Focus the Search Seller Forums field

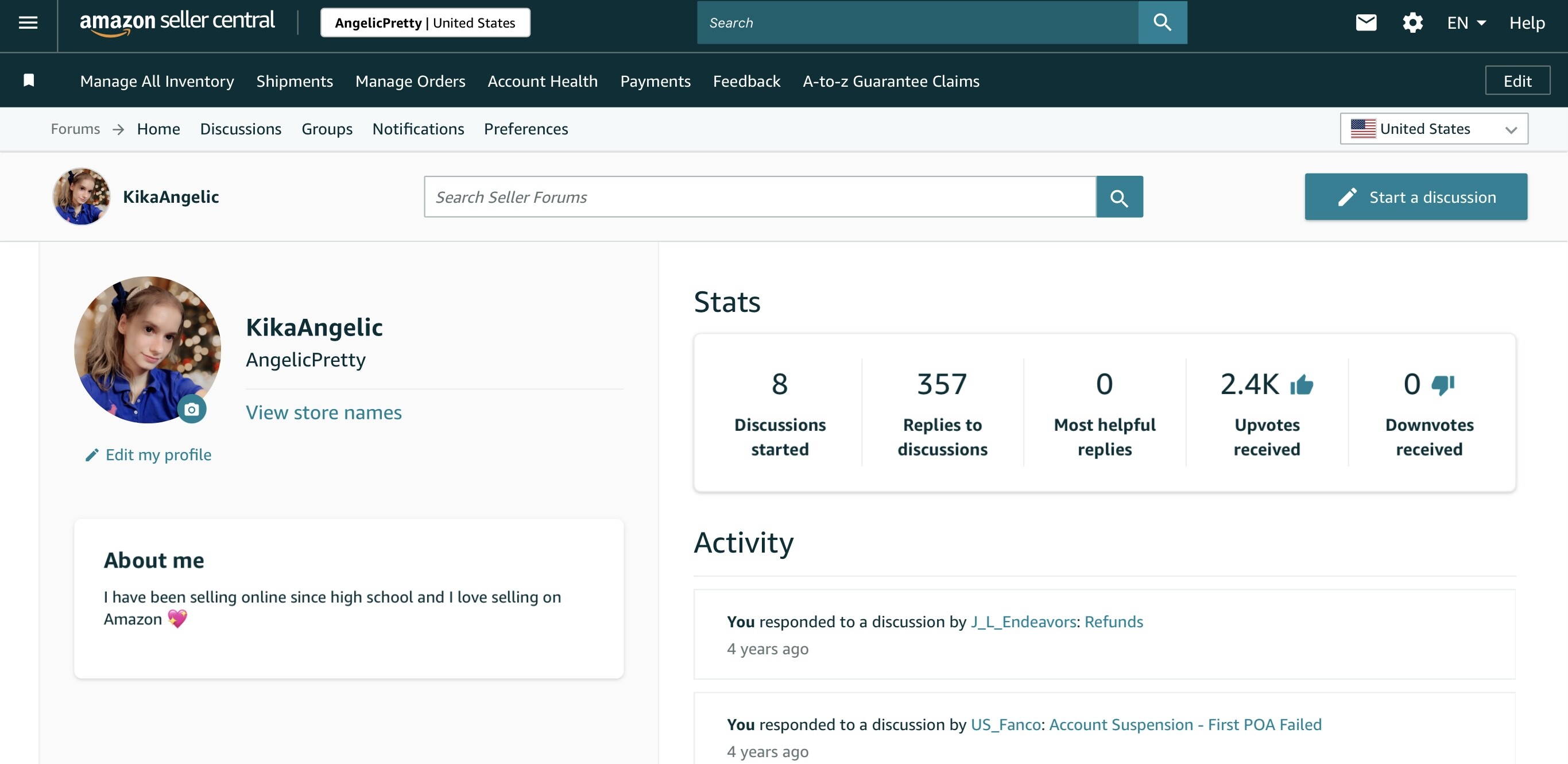(x=760, y=196)
